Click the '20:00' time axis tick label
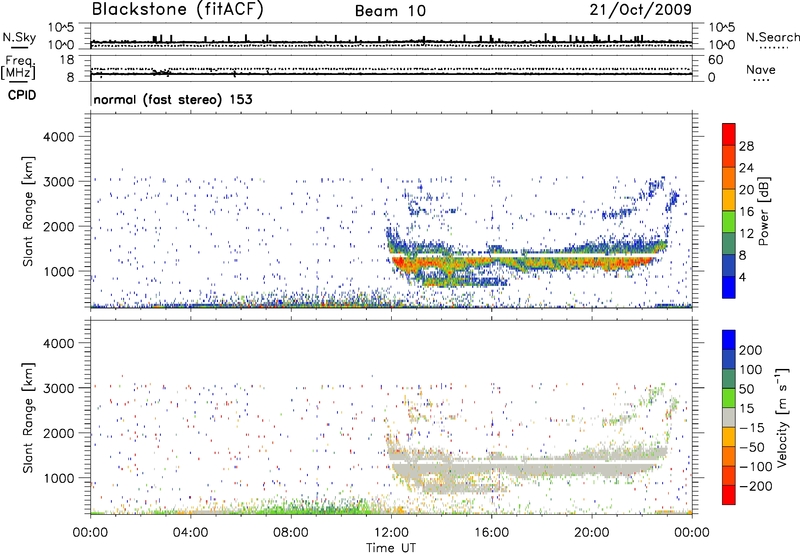The height and width of the screenshot is (554, 800). [591, 533]
